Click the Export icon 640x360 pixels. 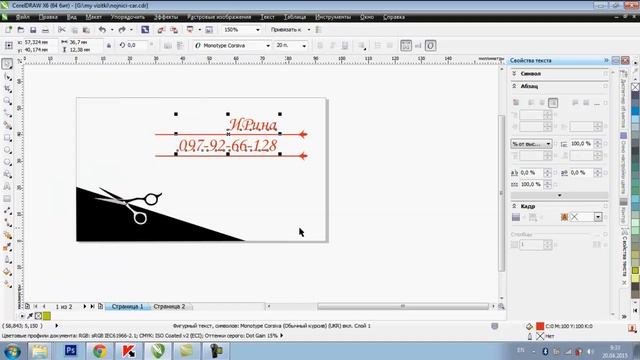(x=174, y=30)
